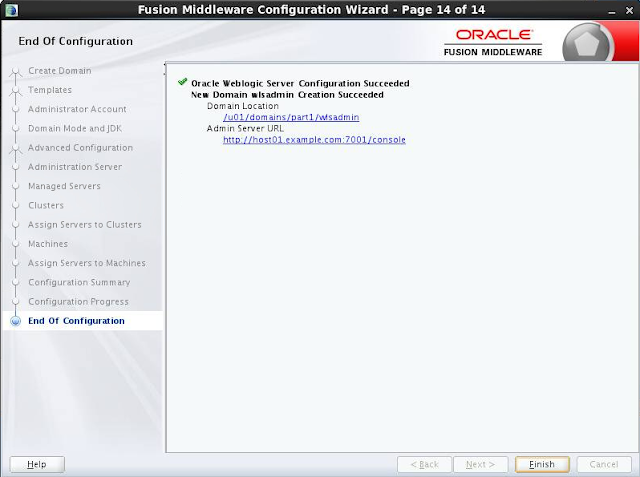Go to Administrator Account step
Screen dimensions: 640x477
click(x=77, y=109)
